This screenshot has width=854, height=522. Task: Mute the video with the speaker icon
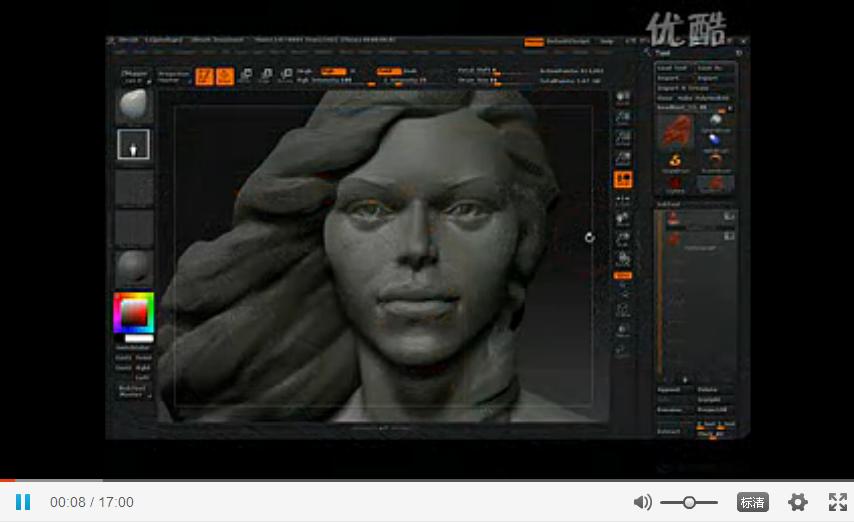click(x=643, y=502)
